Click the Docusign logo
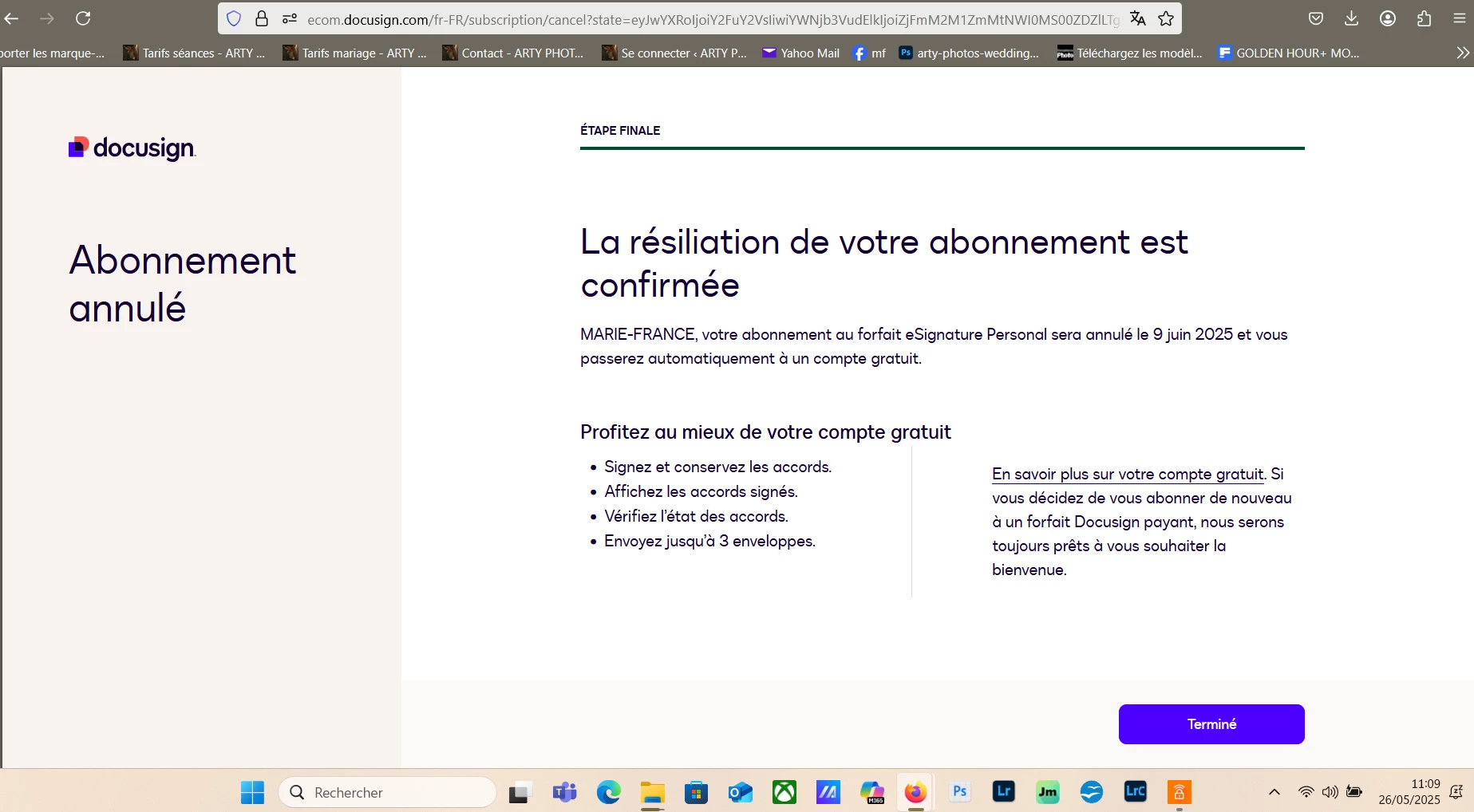This screenshot has height=812, width=1474. coord(132,148)
